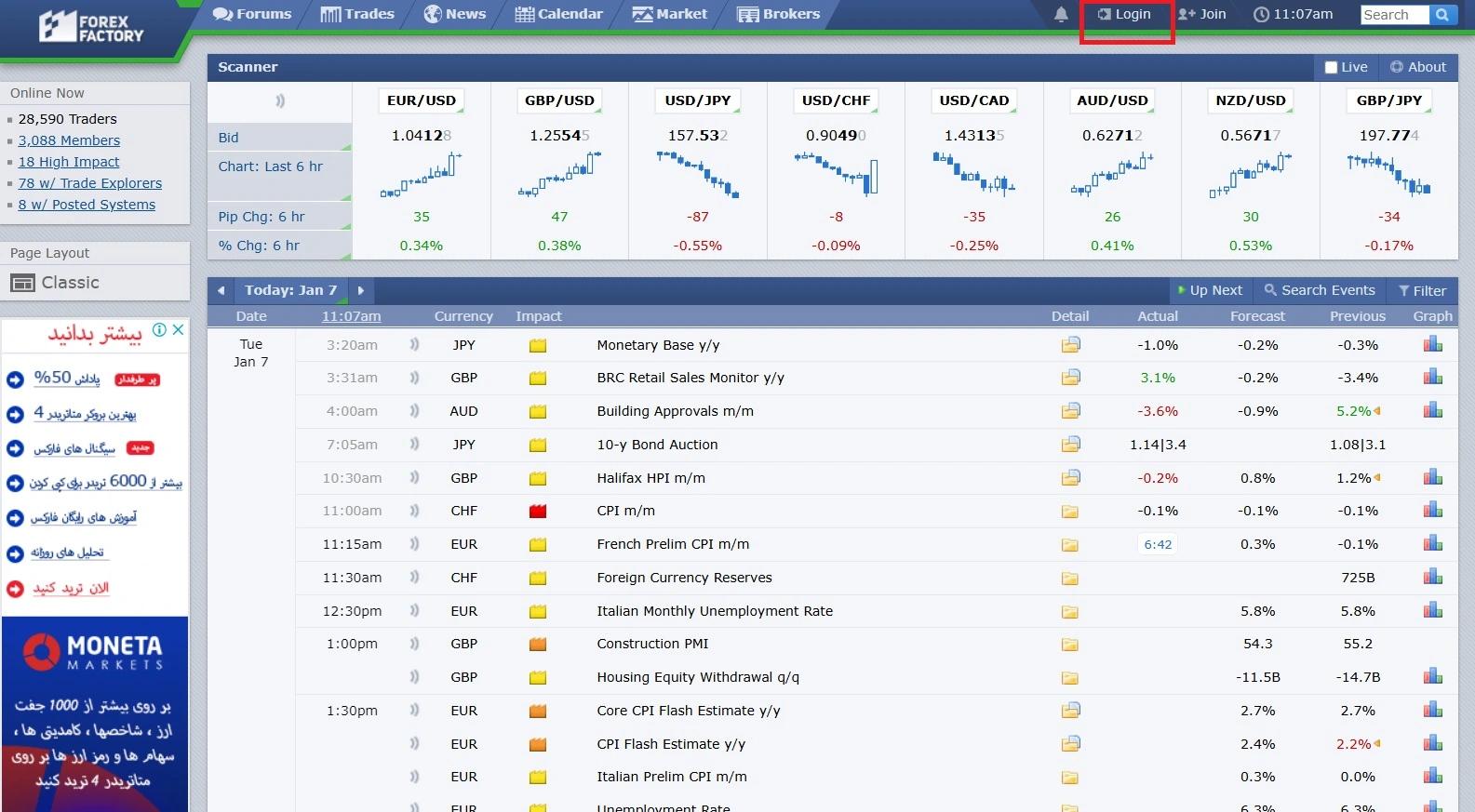Show graph for Building Approvals m/m
Image resolution: width=1475 pixels, height=812 pixels.
pyautogui.click(x=1433, y=410)
